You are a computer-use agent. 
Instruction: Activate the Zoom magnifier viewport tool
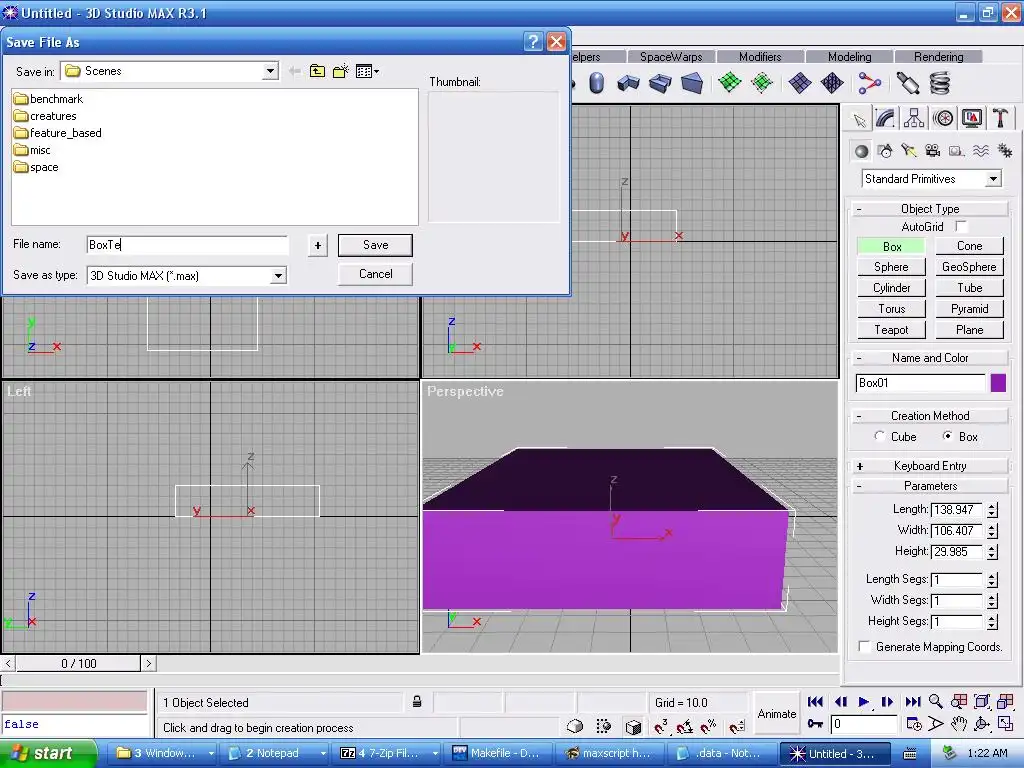point(936,702)
